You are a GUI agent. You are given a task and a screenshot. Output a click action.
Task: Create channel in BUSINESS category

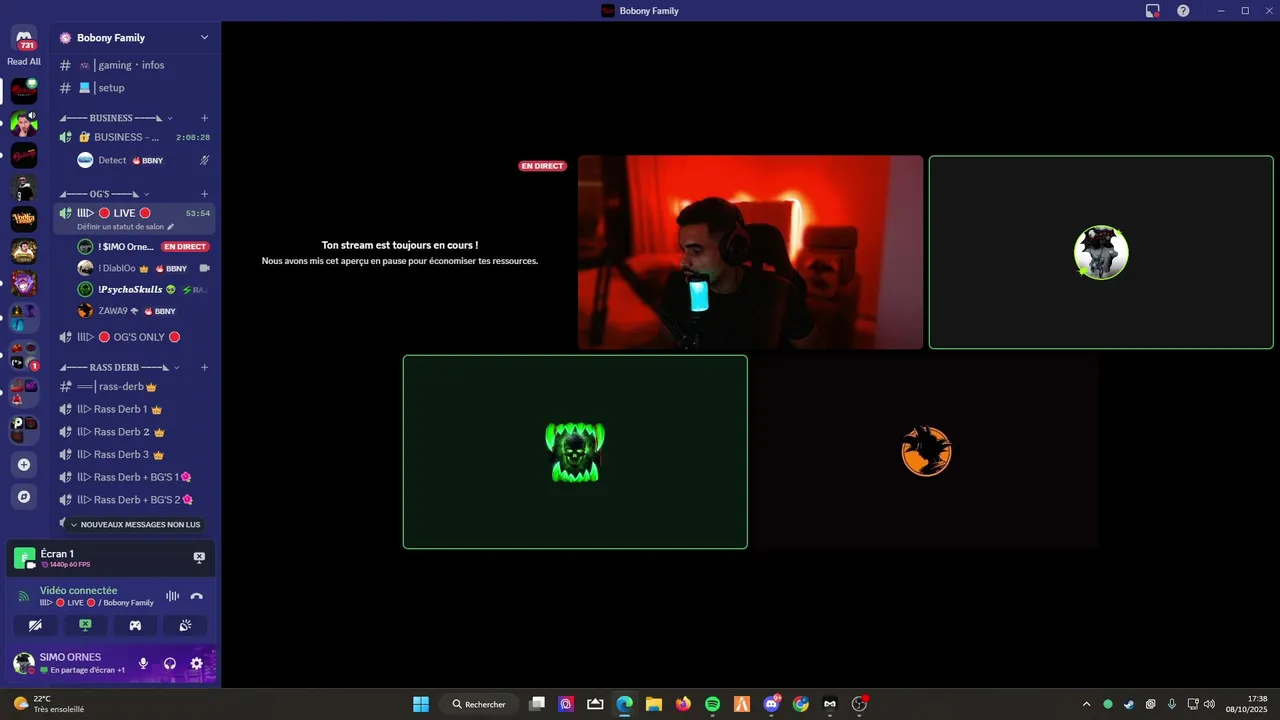(205, 118)
